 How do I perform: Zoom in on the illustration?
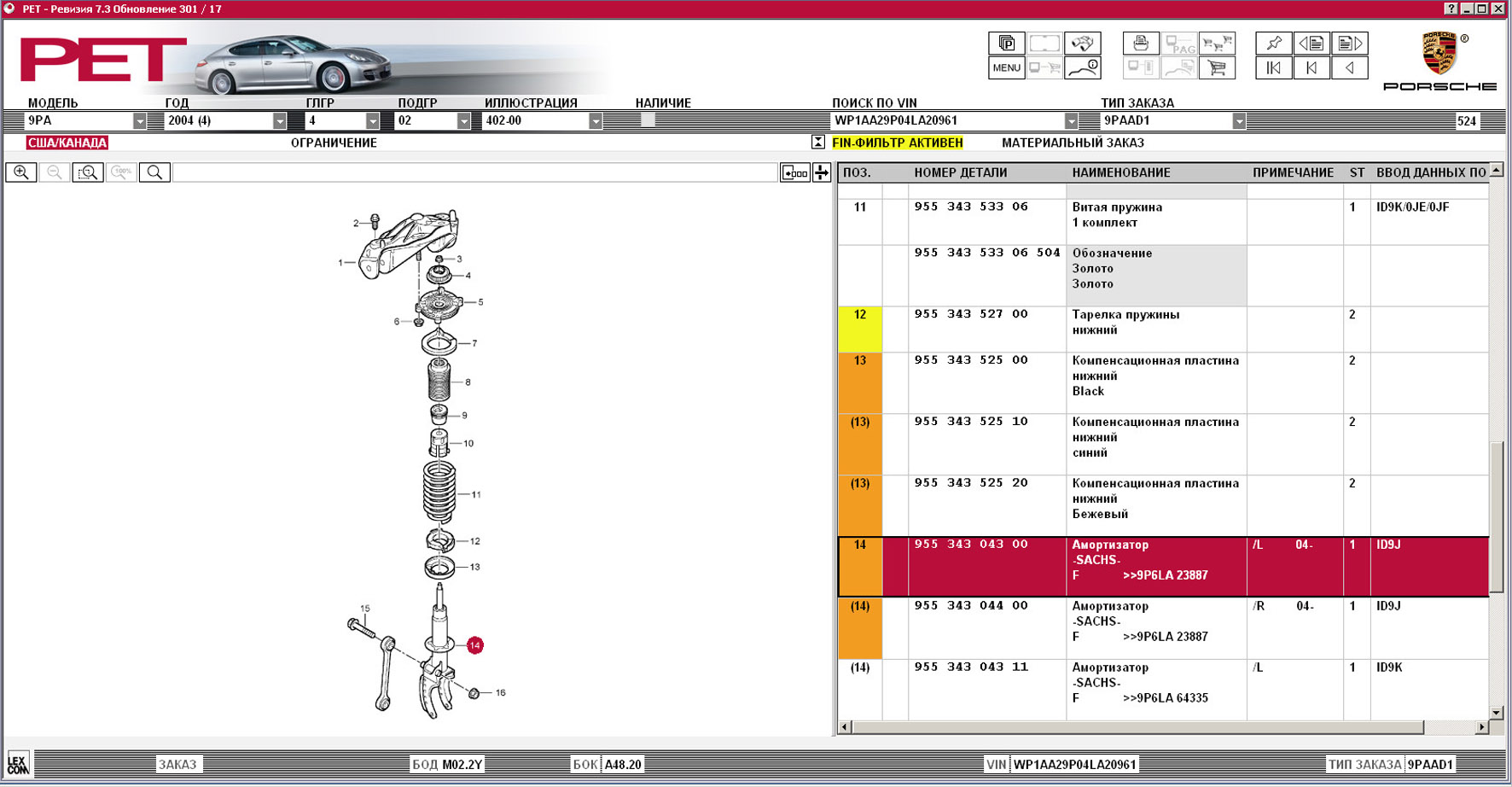pyautogui.click(x=21, y=172)
